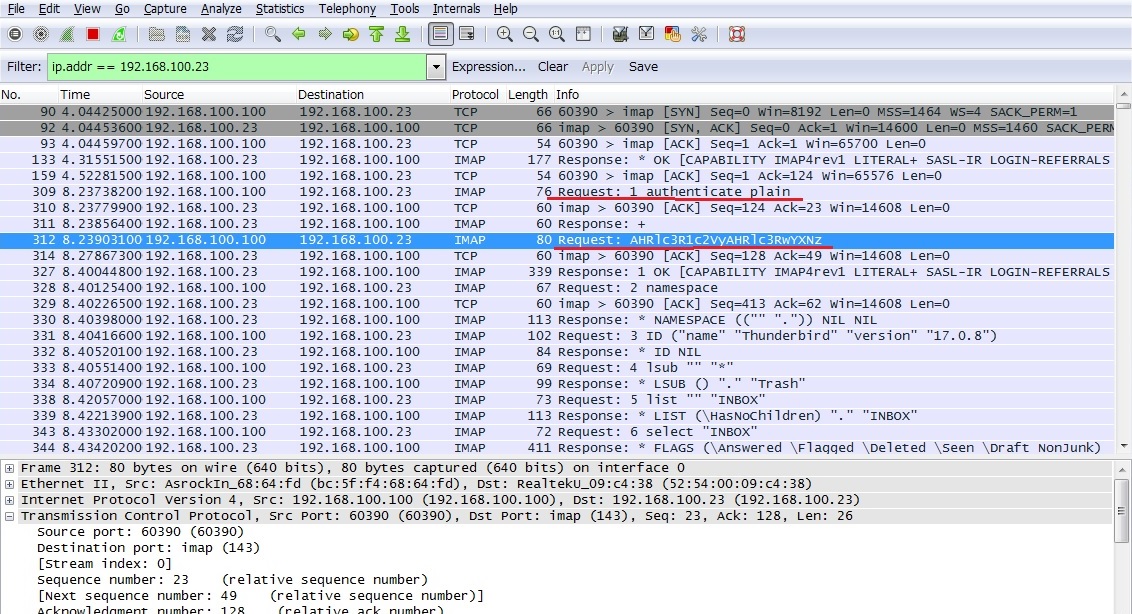Open a capture file via folder icon
Viewport: 1132px width, 614px height.
(x=157, y=34)
